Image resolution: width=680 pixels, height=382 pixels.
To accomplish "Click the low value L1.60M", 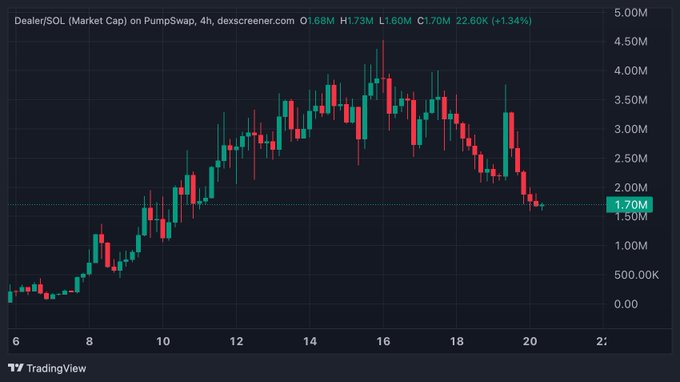I will coord(395,21).
